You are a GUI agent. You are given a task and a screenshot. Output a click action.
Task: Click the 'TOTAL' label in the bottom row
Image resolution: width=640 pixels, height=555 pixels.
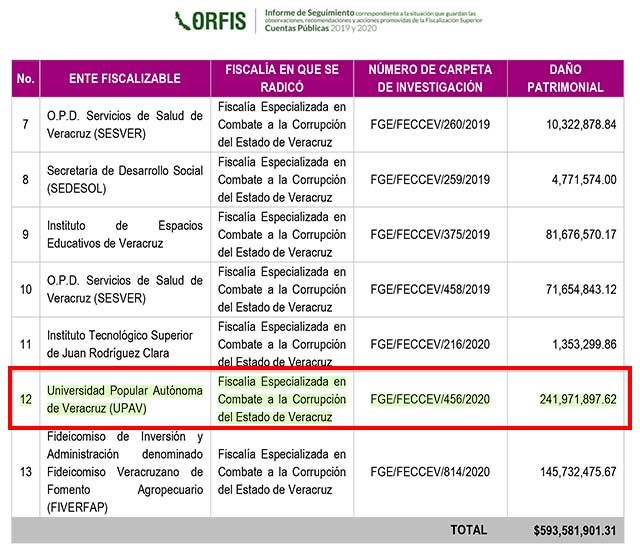[468, 530]
